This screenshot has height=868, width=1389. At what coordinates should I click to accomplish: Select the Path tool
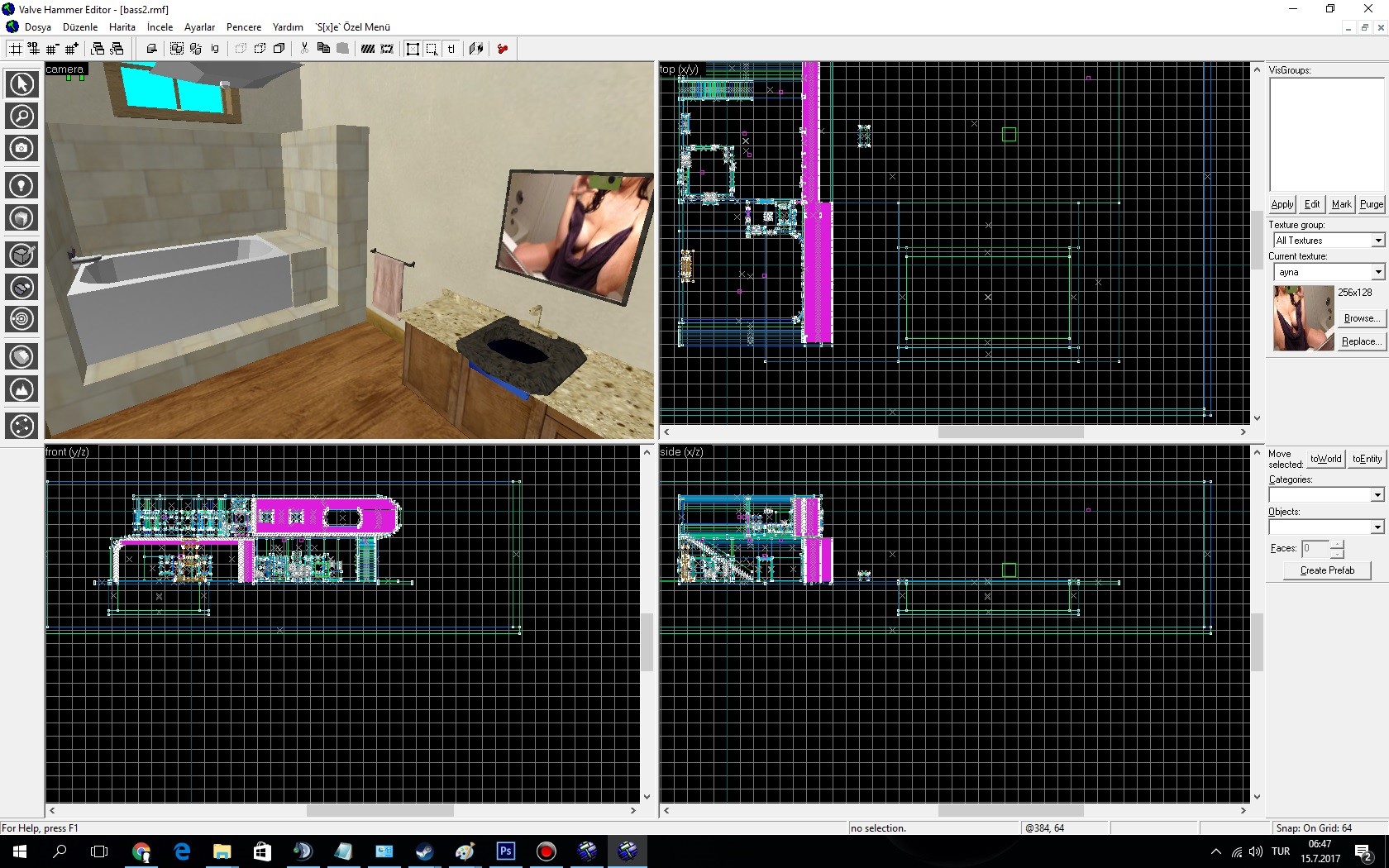[21, 426]
